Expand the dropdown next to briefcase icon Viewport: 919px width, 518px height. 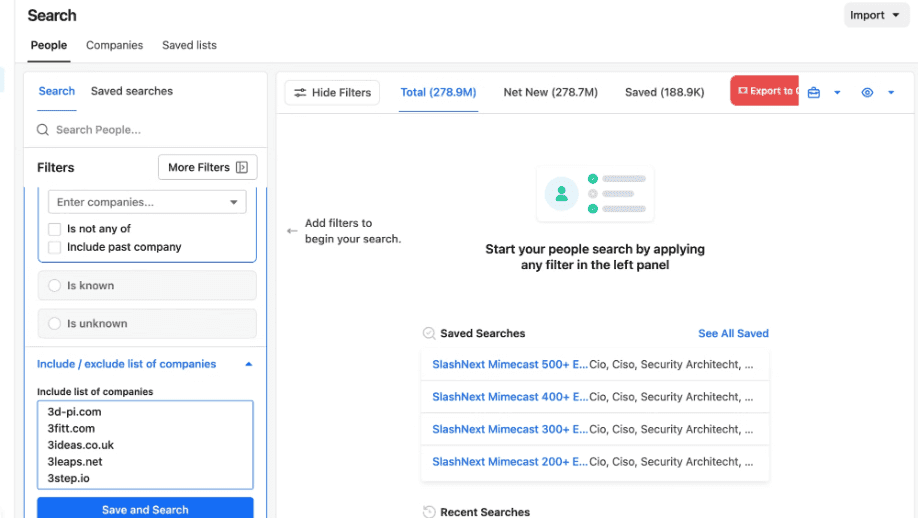[x=837, y=93]
